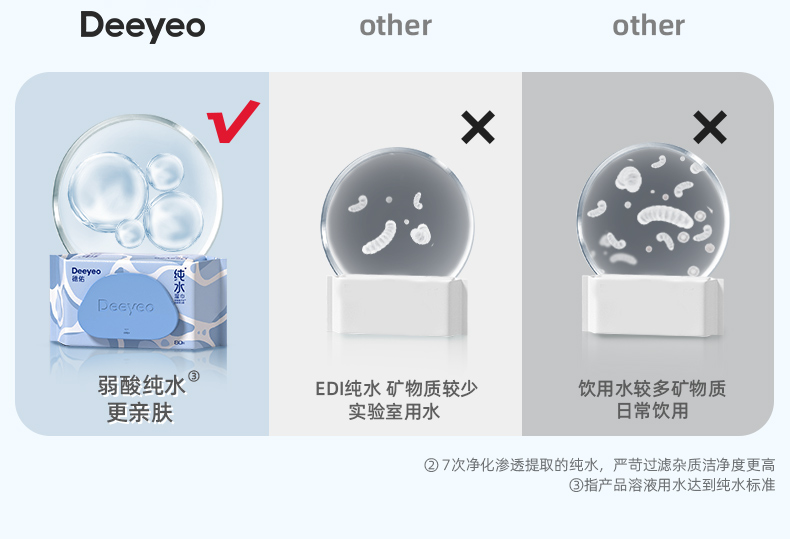Click the 弱酸纯水 更亲肤 caption

[x=142, y=399]
